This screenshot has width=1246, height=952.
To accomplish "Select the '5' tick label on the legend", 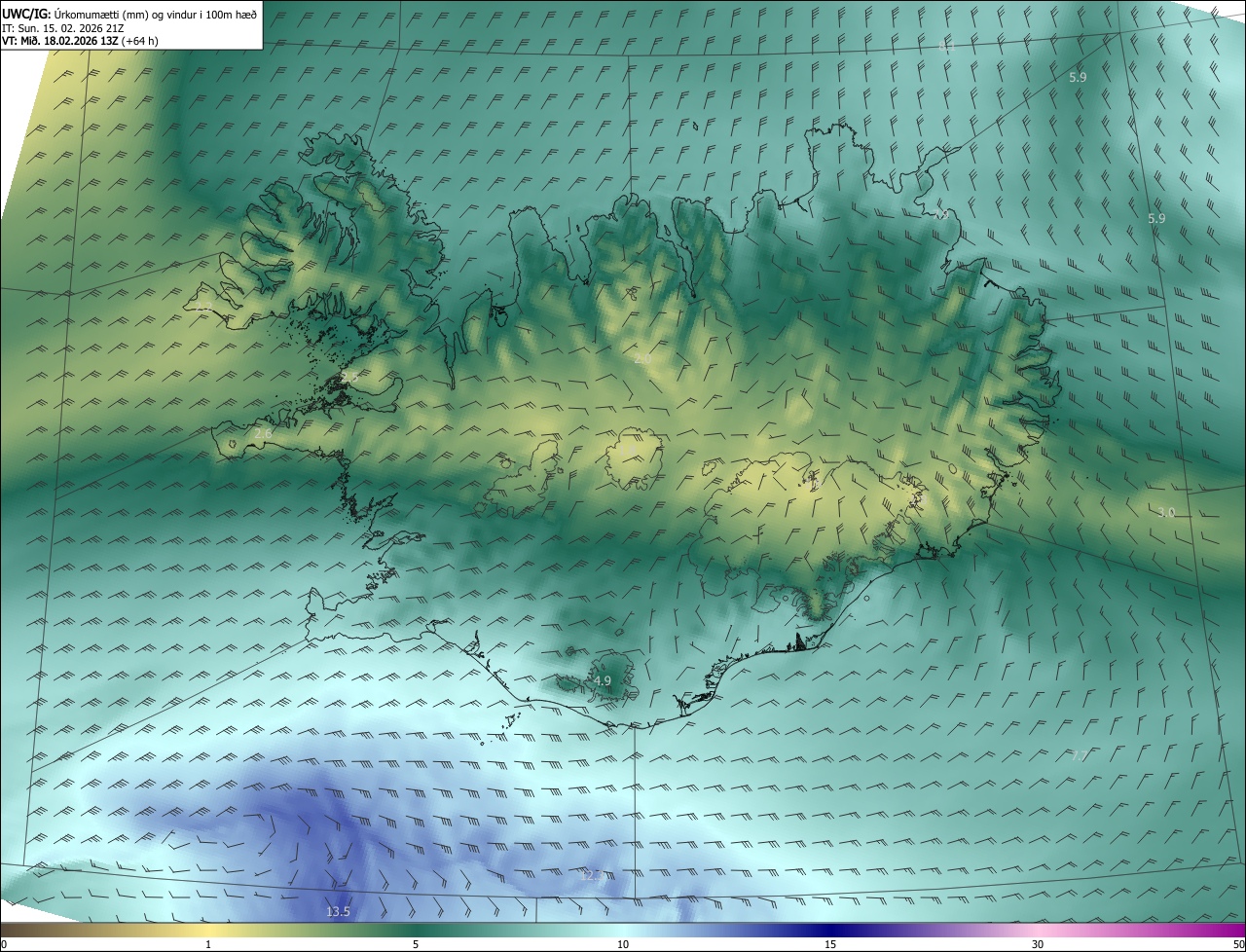I will tap(416, 945).
